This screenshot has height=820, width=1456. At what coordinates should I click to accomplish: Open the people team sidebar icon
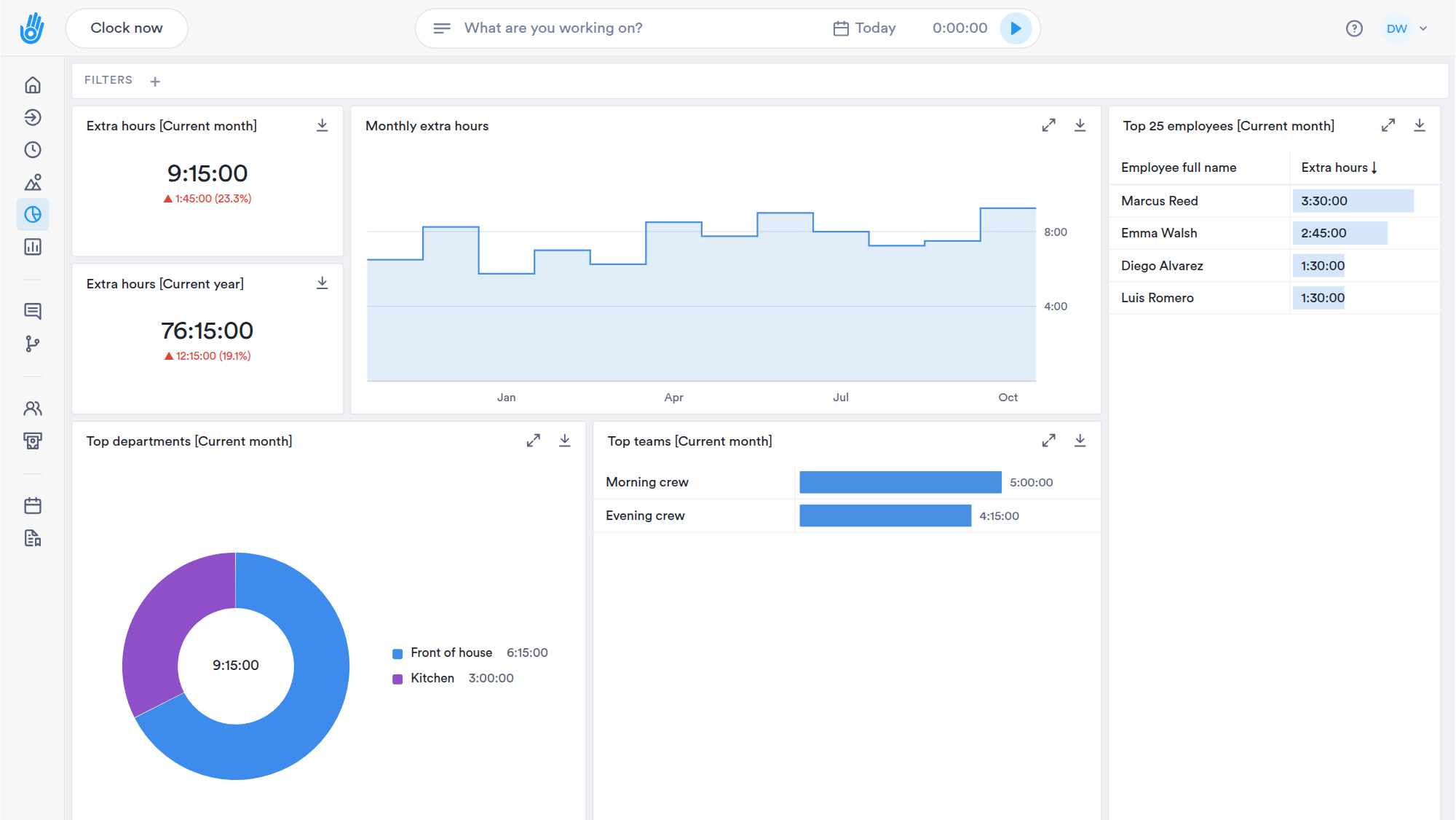pos(33,409)
